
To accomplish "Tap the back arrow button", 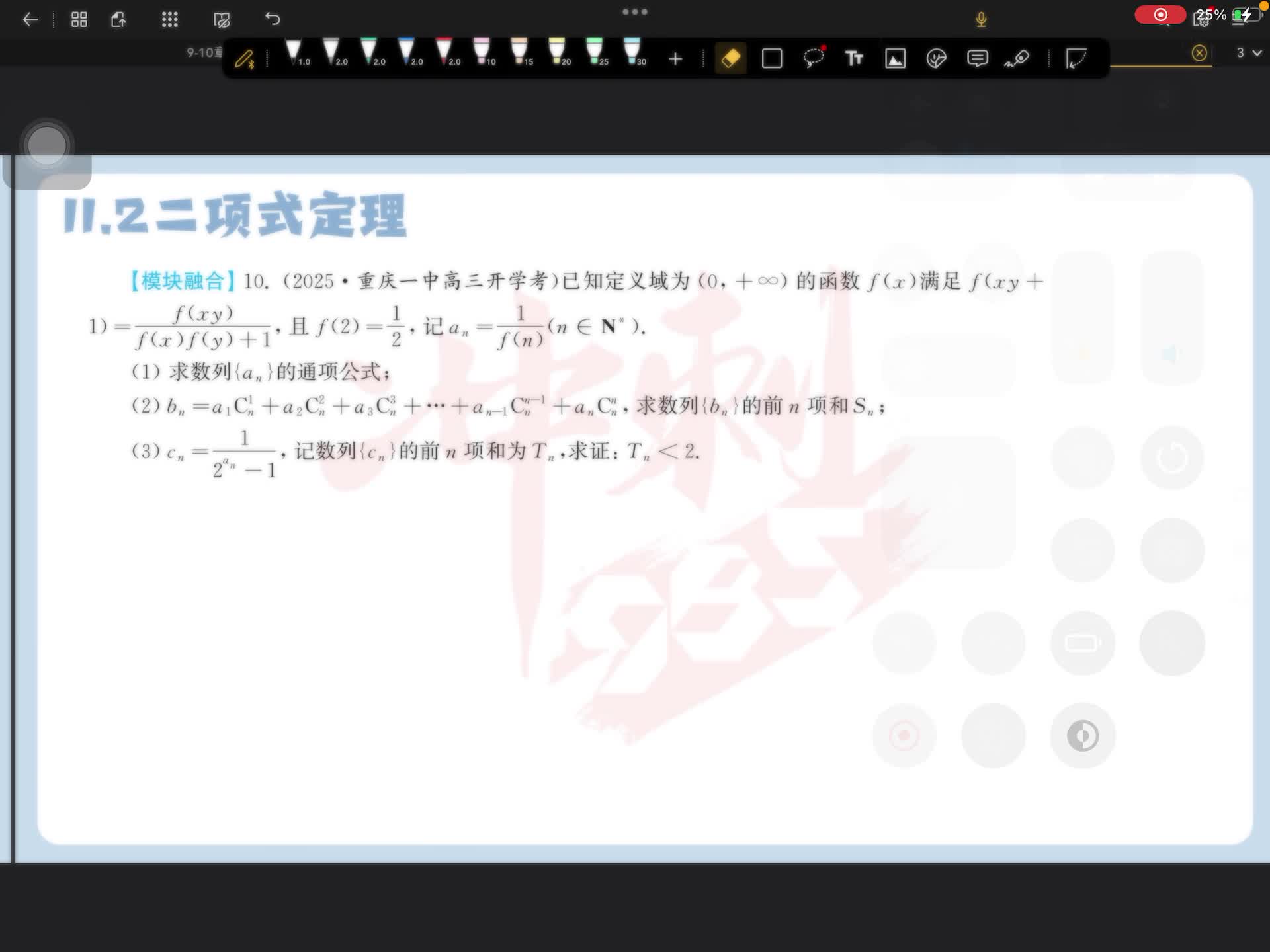I will [x=30, y=20].
